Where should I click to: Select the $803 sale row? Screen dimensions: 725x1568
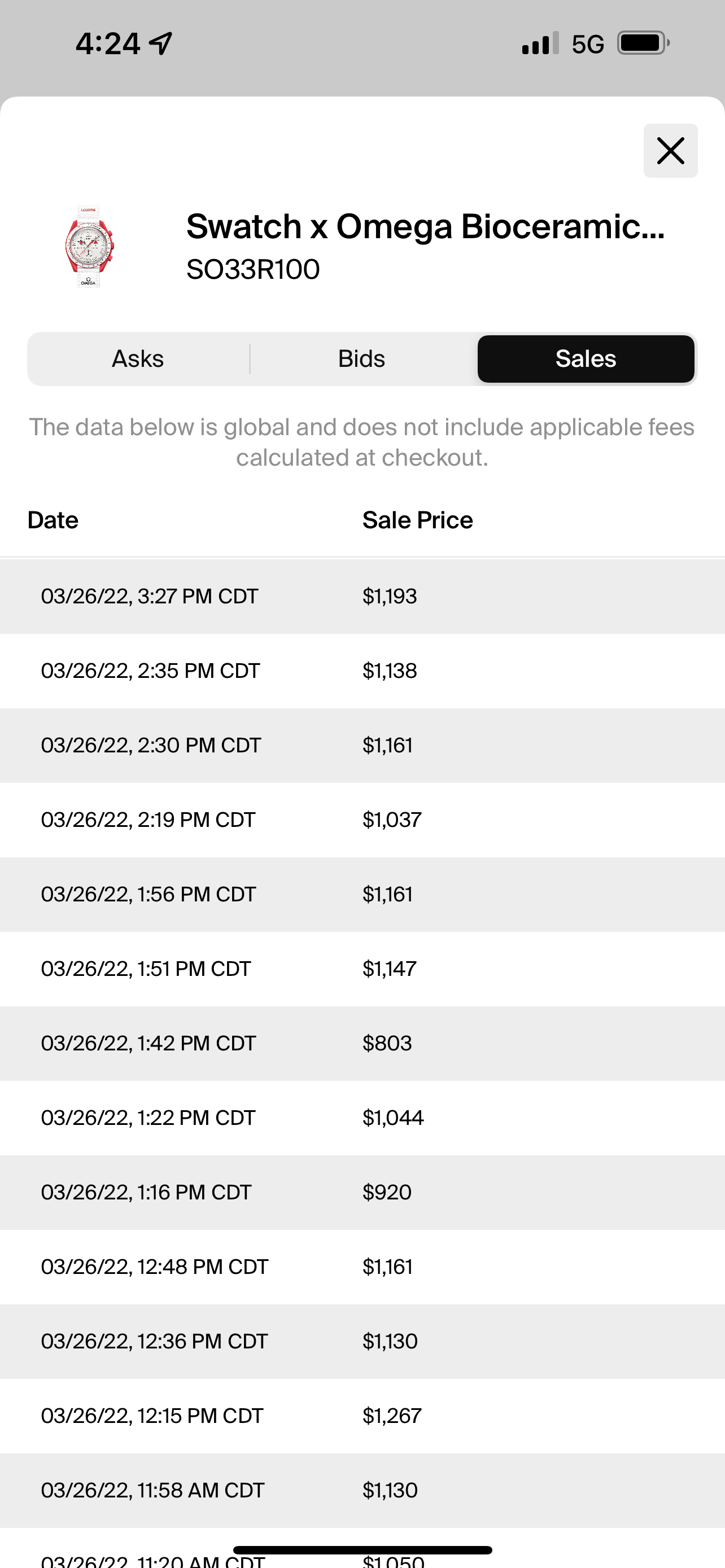(362, 1043)
